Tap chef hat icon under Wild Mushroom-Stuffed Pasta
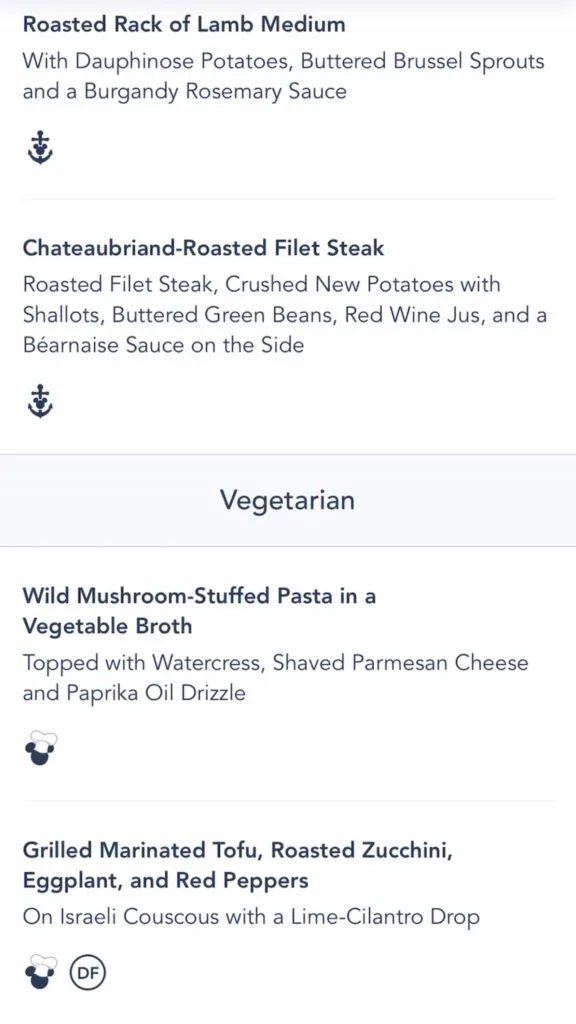 pos(40,750)
